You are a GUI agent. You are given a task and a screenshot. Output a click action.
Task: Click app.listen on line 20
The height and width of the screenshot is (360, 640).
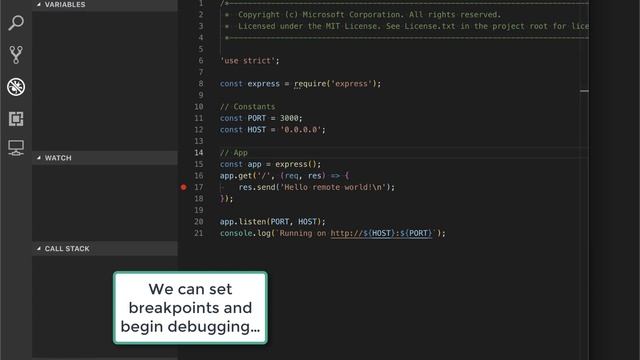[242, 222]
